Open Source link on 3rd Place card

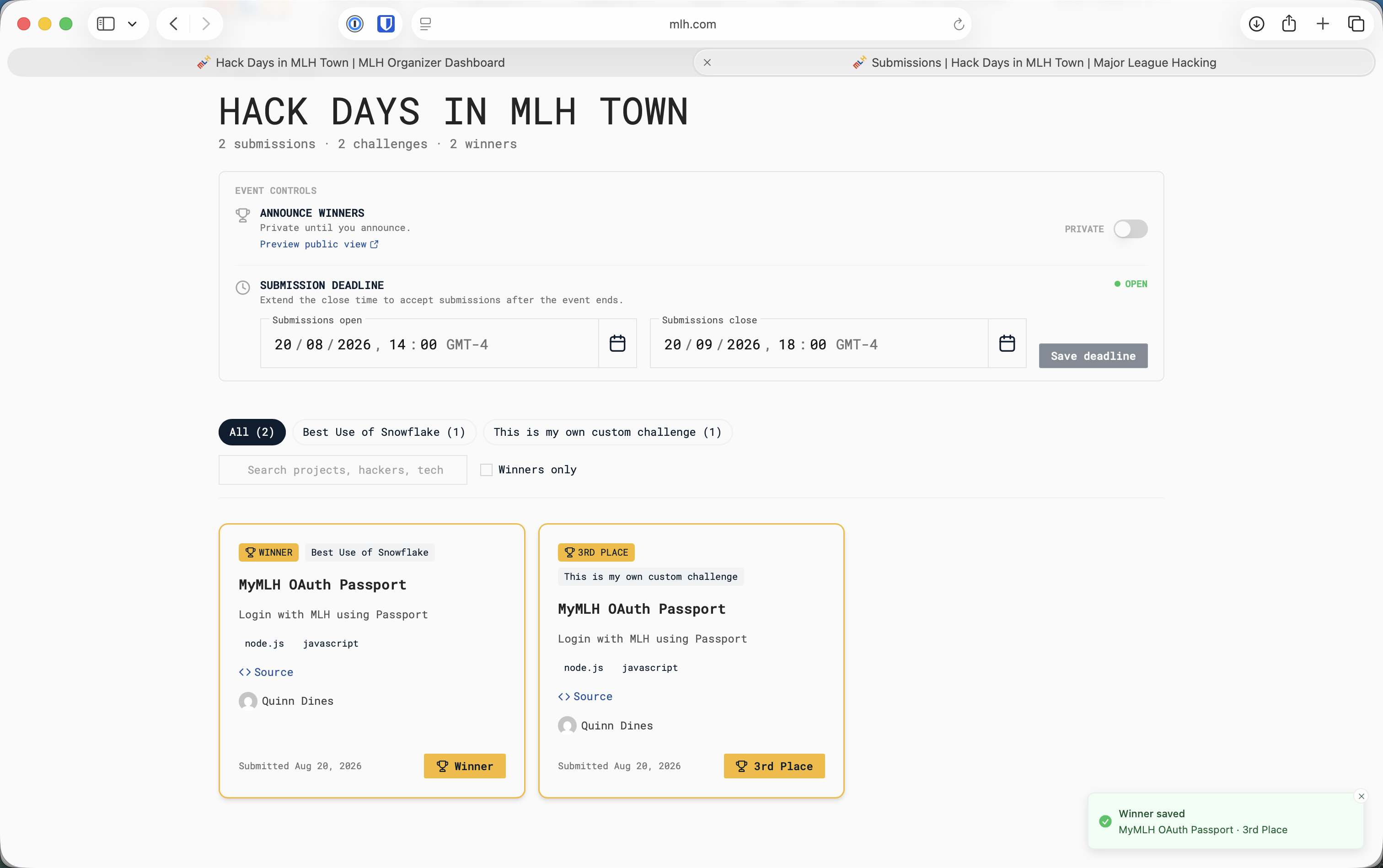585,697
